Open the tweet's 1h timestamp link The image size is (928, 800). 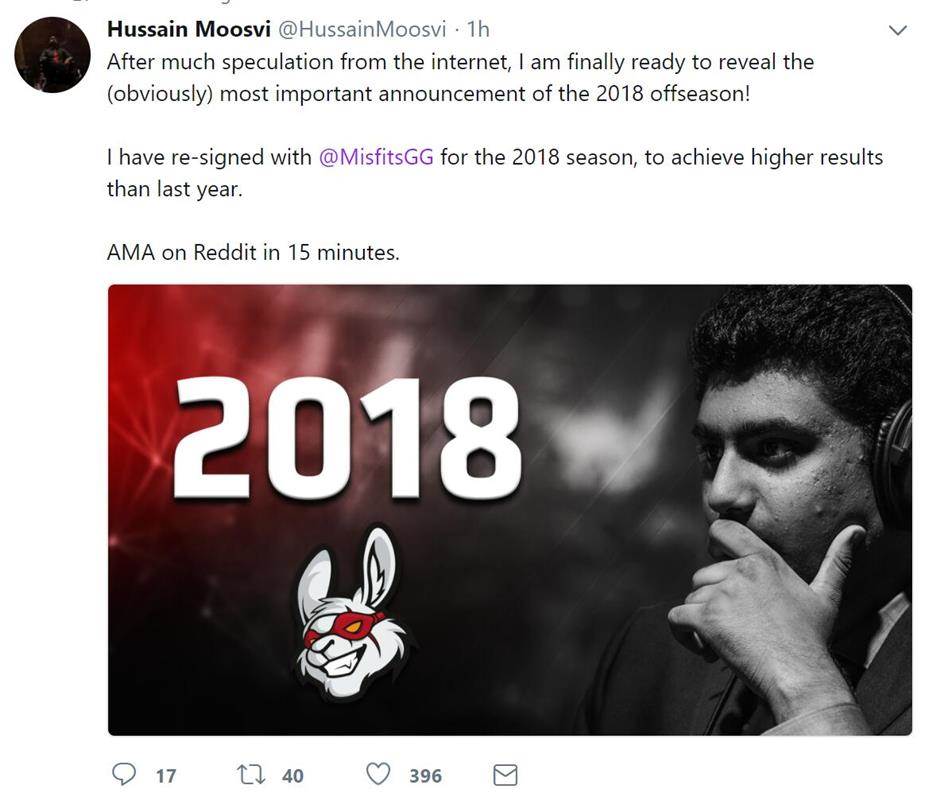479,30
